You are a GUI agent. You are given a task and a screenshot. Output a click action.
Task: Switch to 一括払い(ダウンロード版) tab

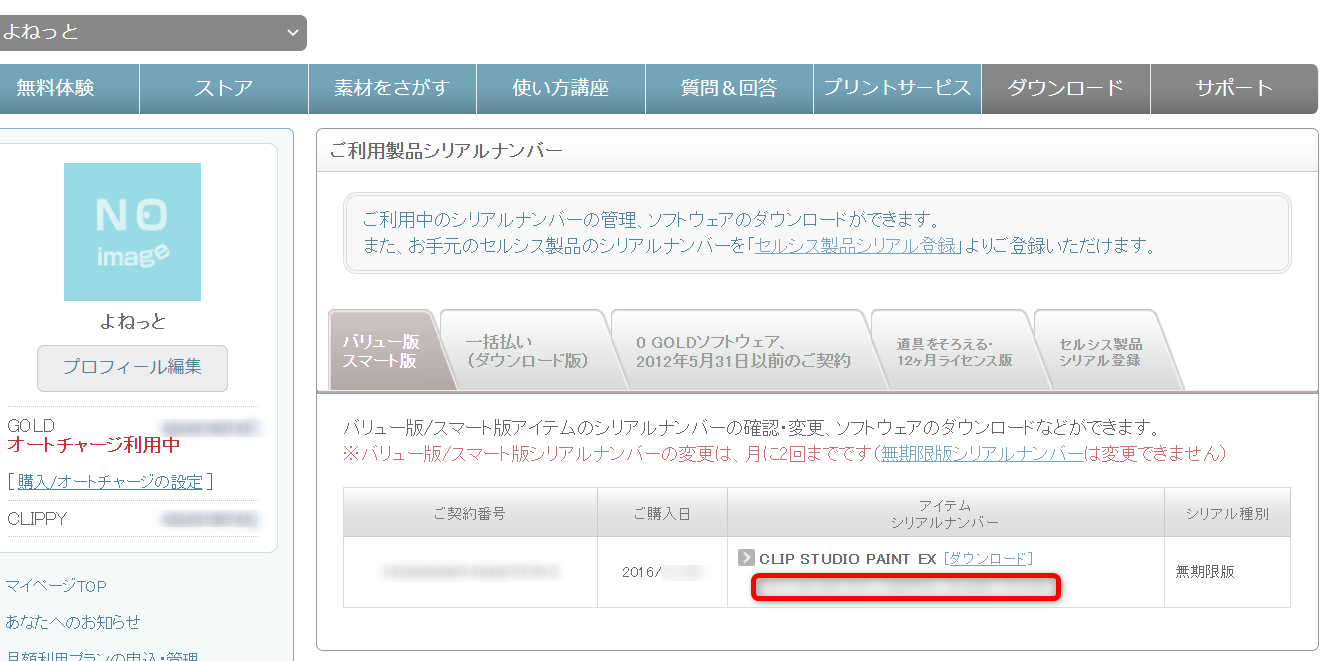(526, 351)
